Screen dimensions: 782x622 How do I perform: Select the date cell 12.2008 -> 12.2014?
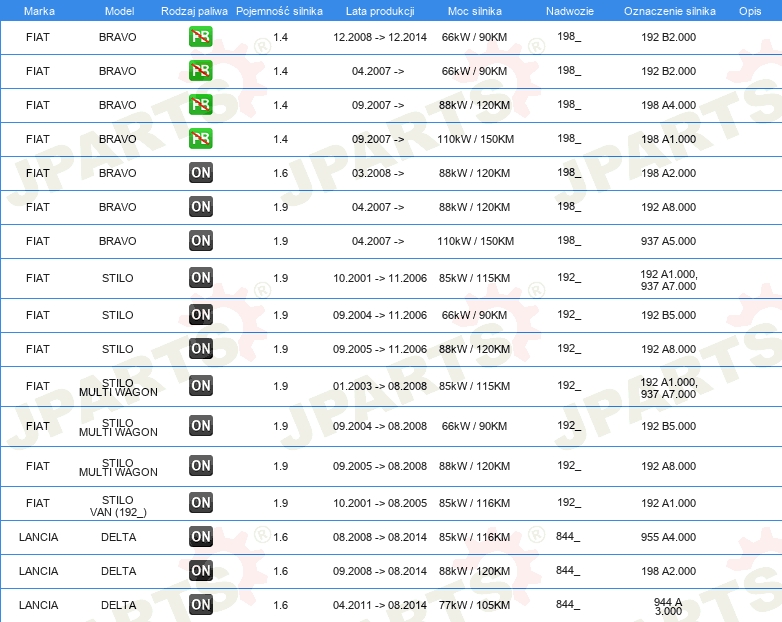pos(380,37)
